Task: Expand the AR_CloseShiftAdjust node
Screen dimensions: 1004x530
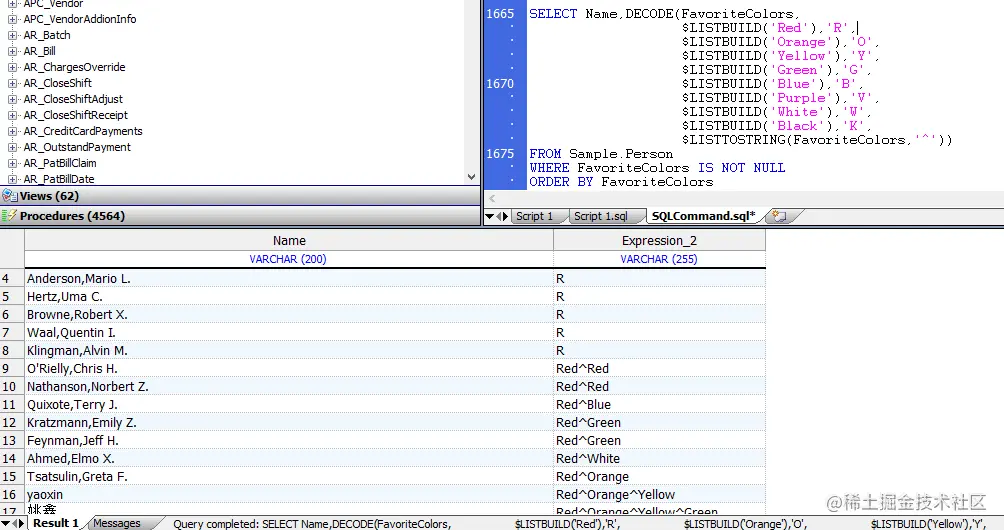Action: [12, 99]
